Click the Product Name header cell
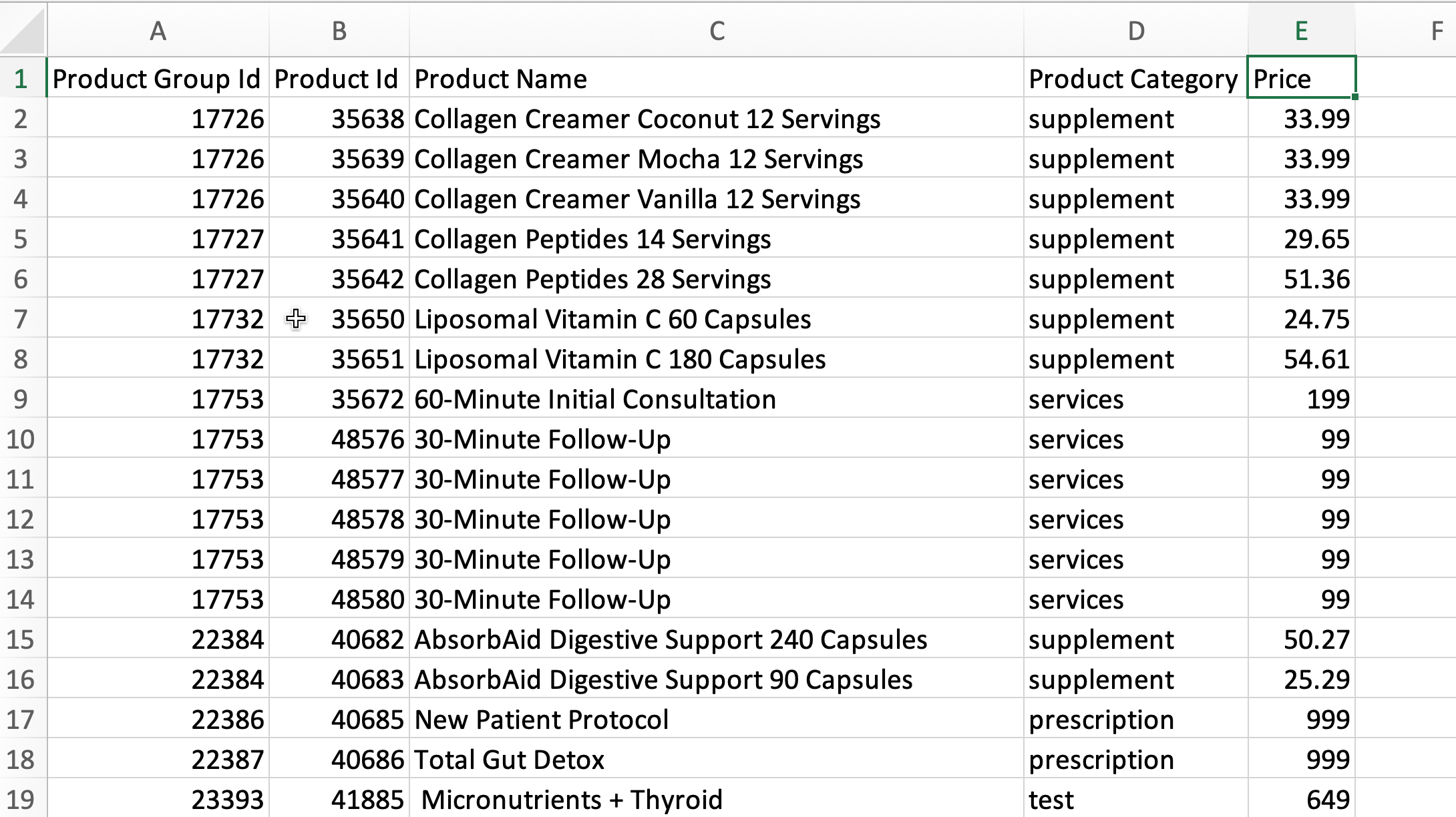The width and height of the screenshot is (1456, 817). [x=717, y=78]
